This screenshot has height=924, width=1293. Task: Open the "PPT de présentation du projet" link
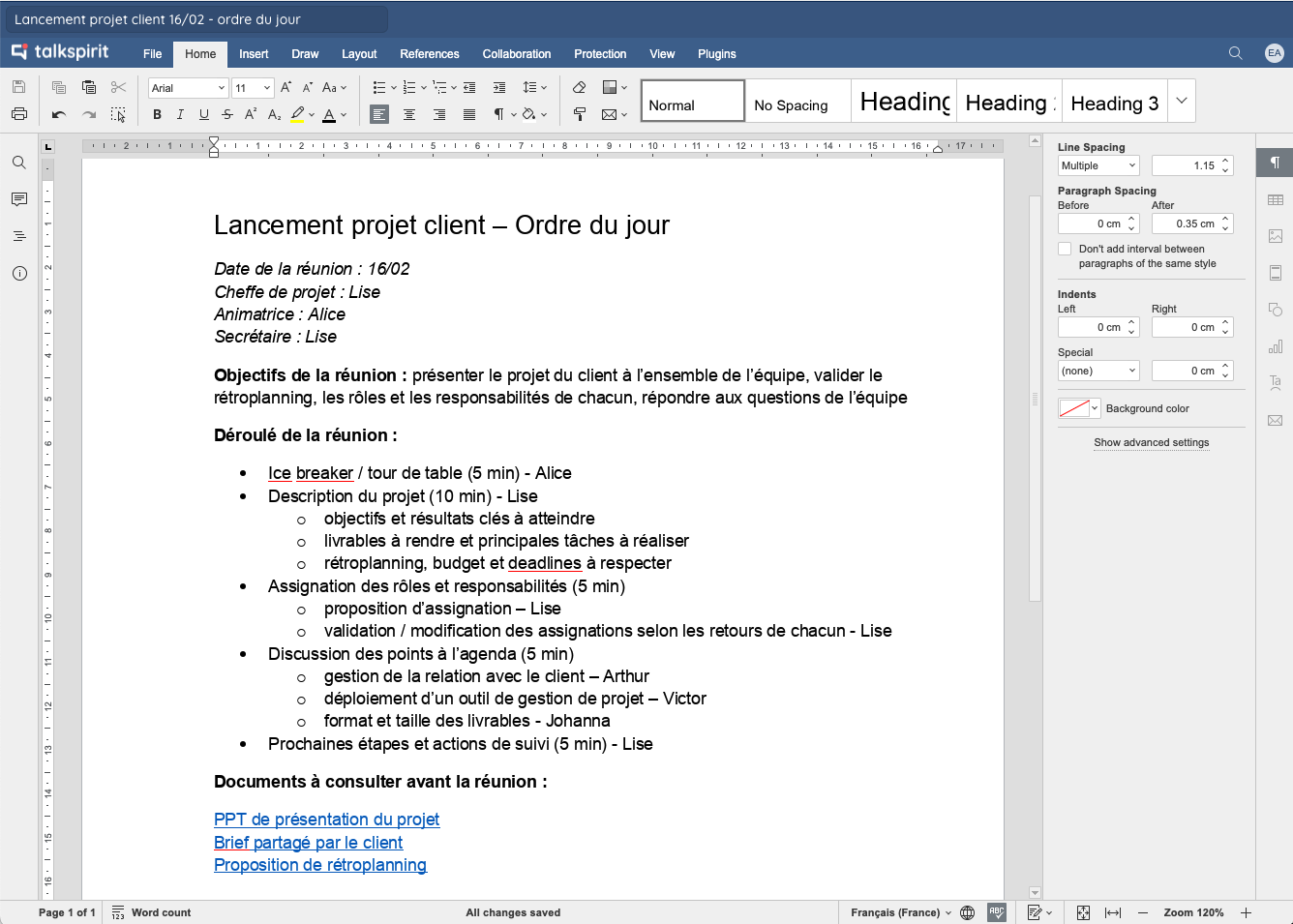click(326, 820)
